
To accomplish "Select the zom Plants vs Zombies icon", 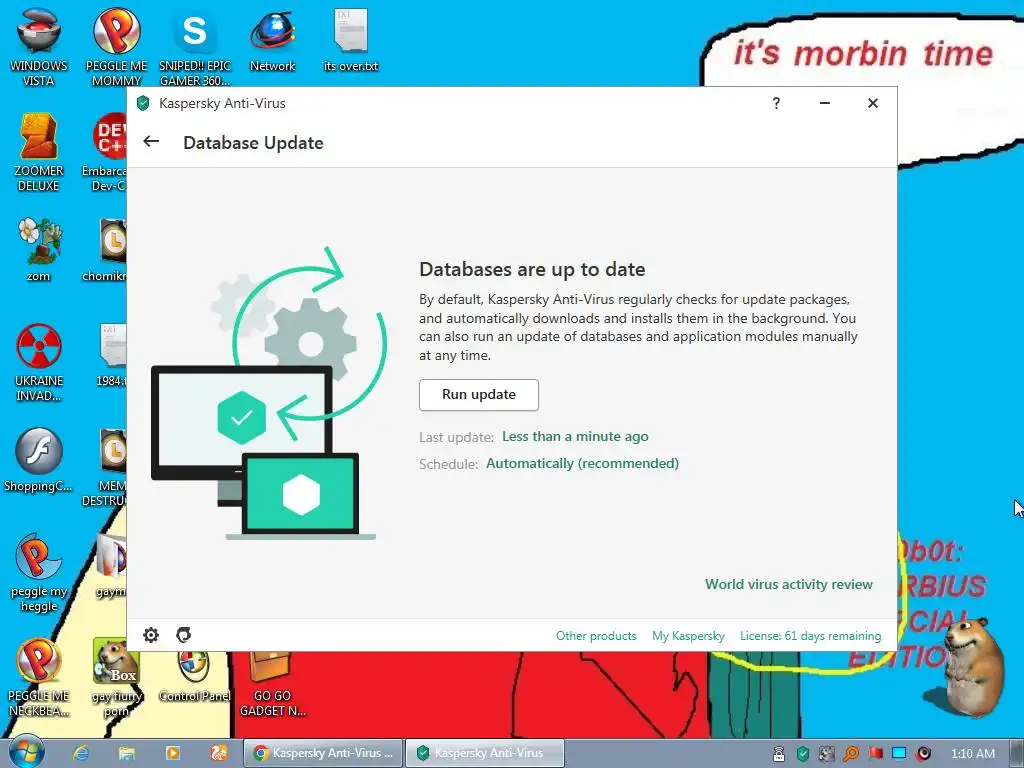I will tap(39, 249).
